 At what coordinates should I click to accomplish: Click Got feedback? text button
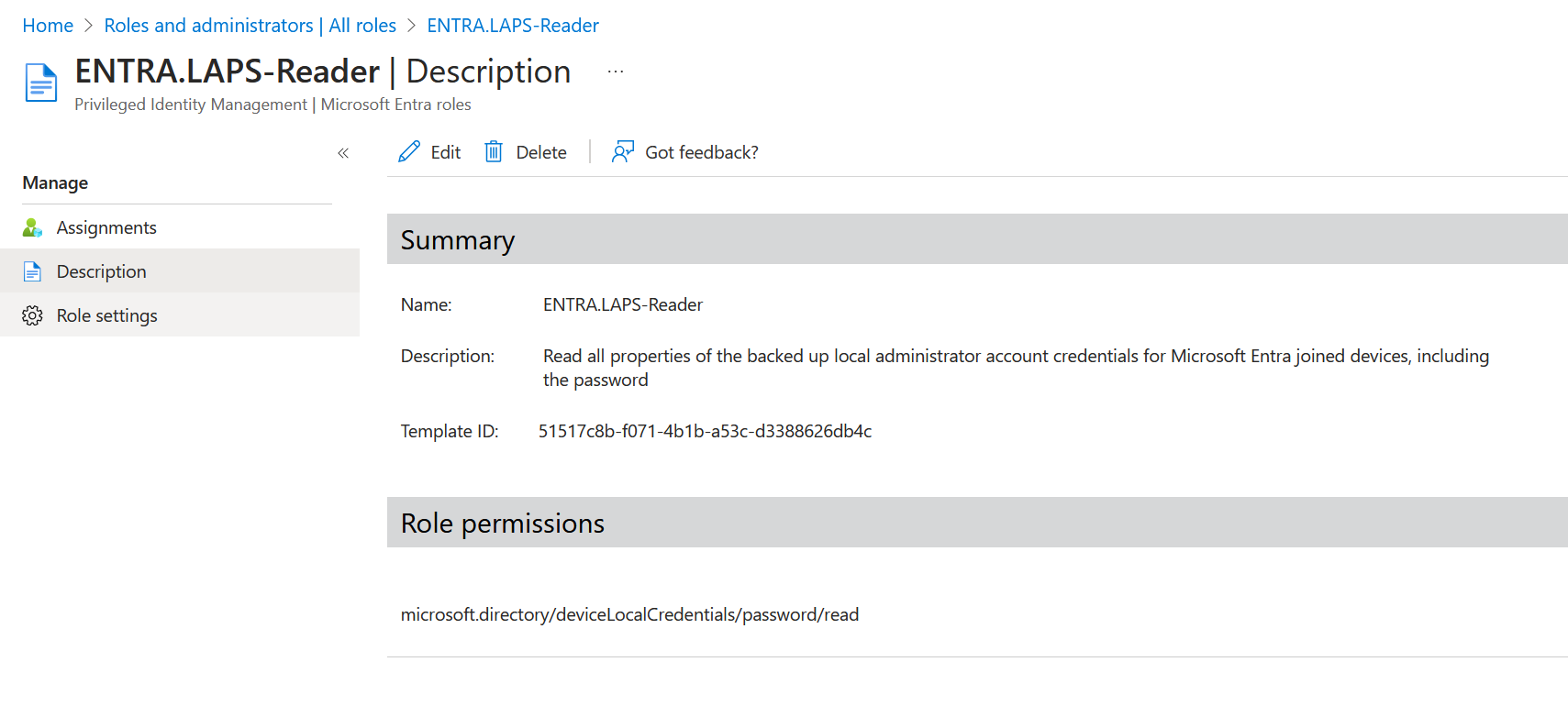coord(702,152)
